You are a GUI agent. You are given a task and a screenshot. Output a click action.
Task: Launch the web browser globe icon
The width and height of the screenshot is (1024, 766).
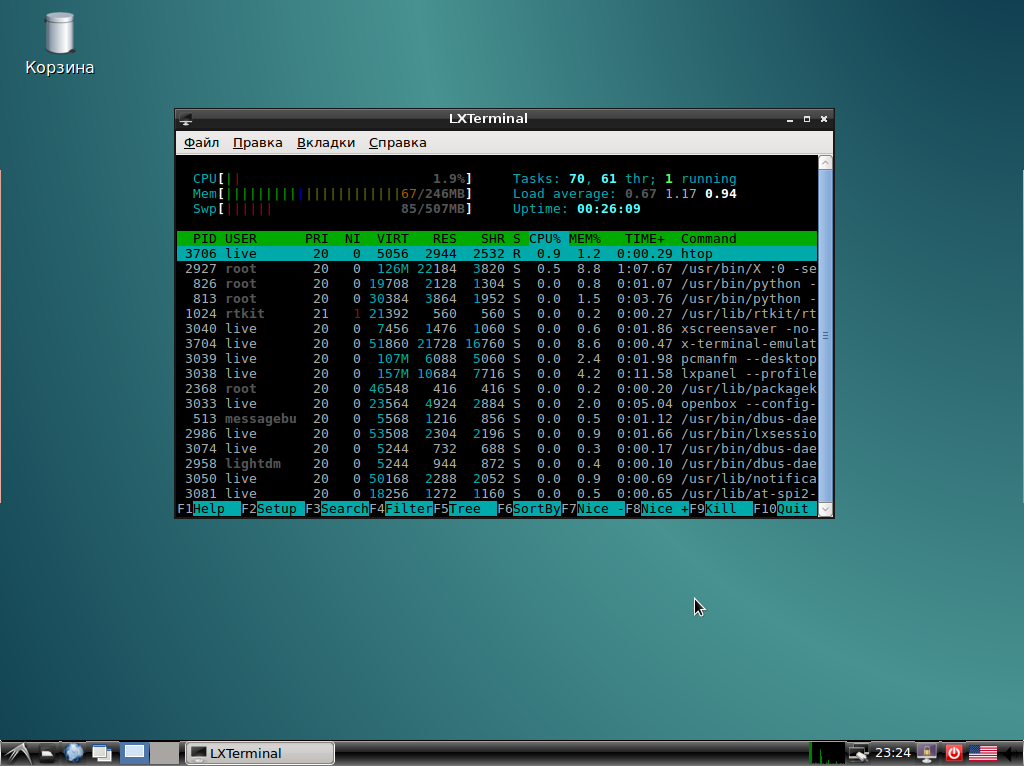(x=74, y=753)
